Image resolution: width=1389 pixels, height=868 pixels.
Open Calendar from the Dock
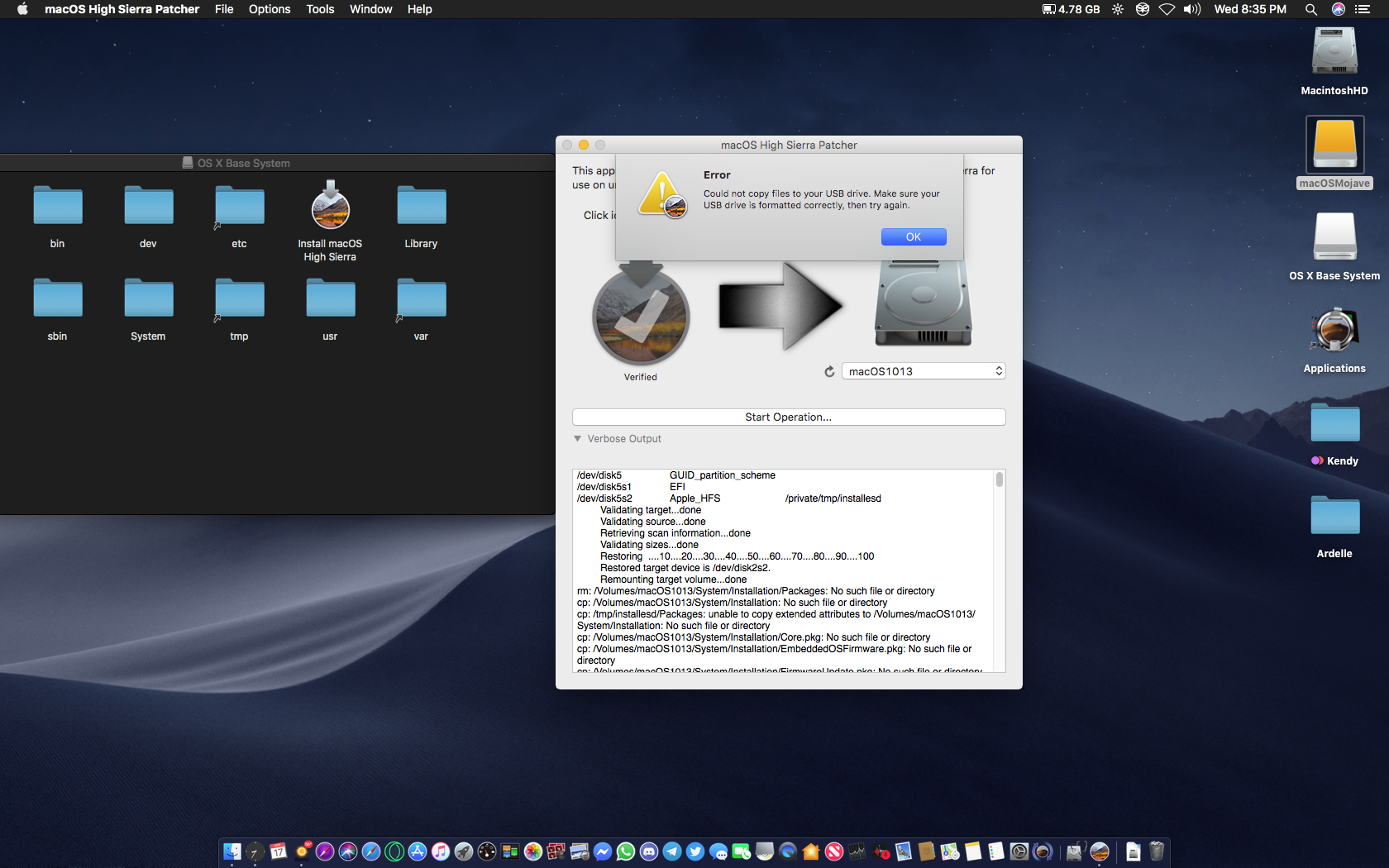(279, 851)
